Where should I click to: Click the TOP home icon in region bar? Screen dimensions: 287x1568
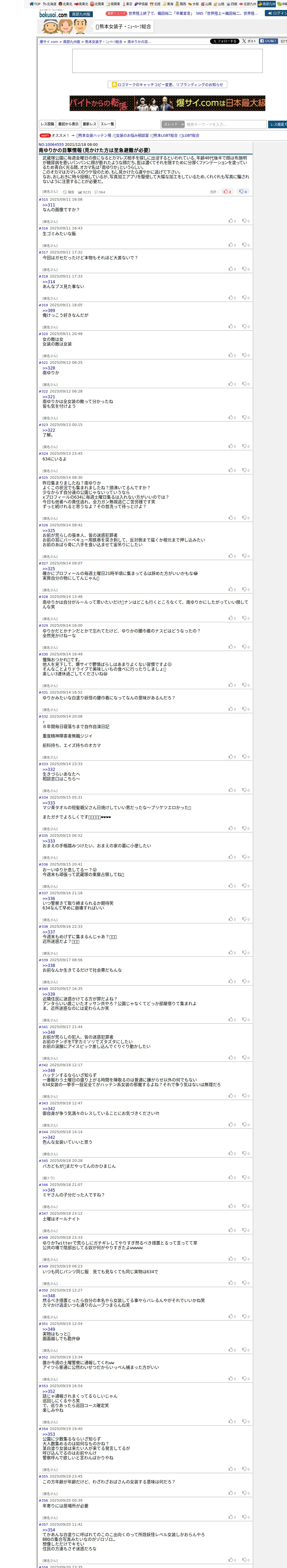(x=35, y=4)
